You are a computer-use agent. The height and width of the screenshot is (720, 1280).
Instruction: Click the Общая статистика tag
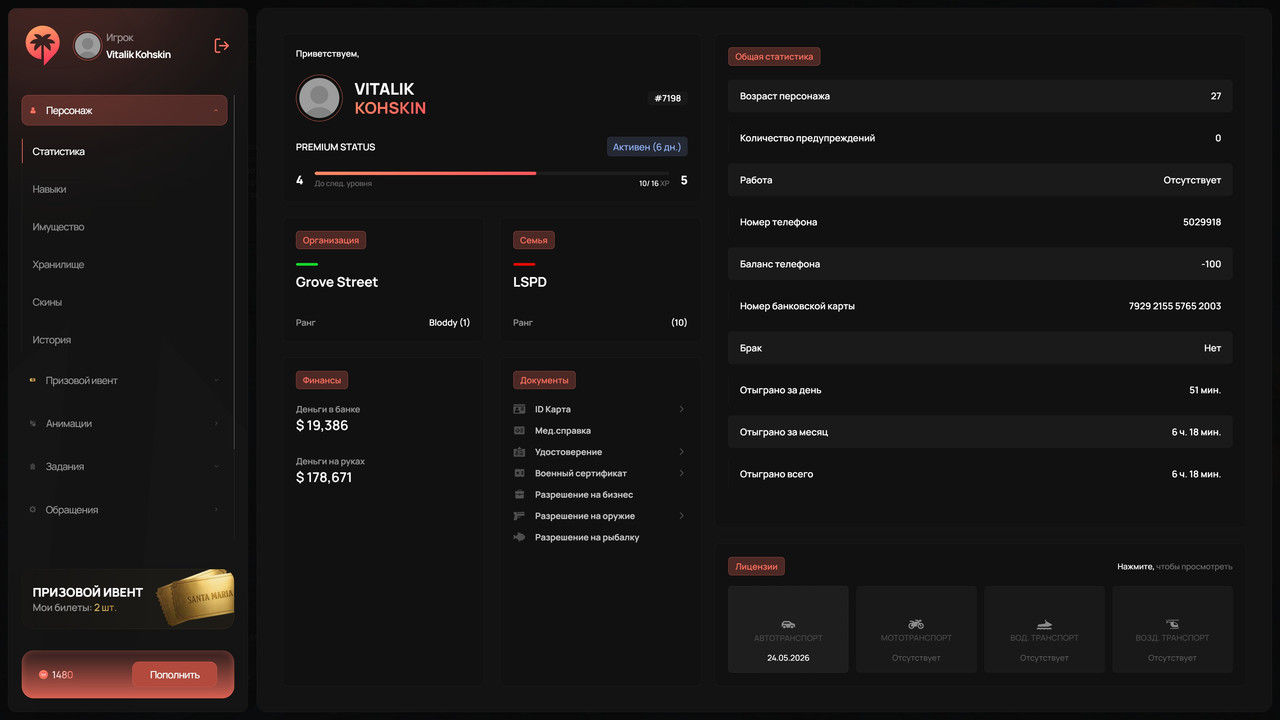pos(774,57)
